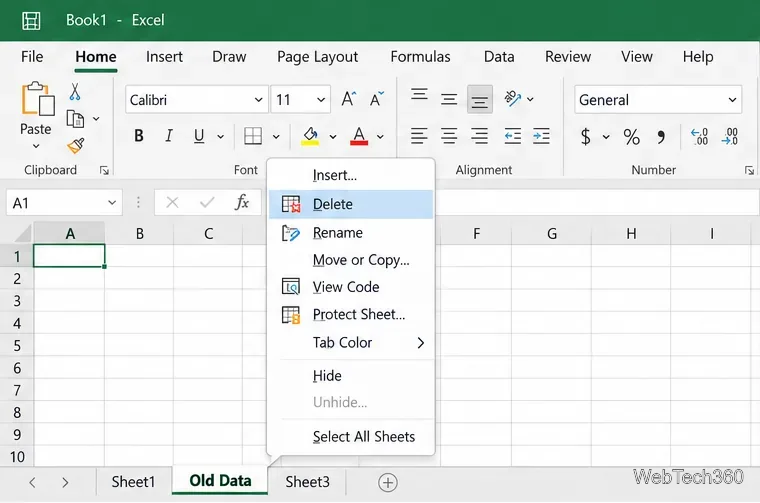
Task: Click the Enter checkmark in formula bar
Action: (x=207, y=202)
